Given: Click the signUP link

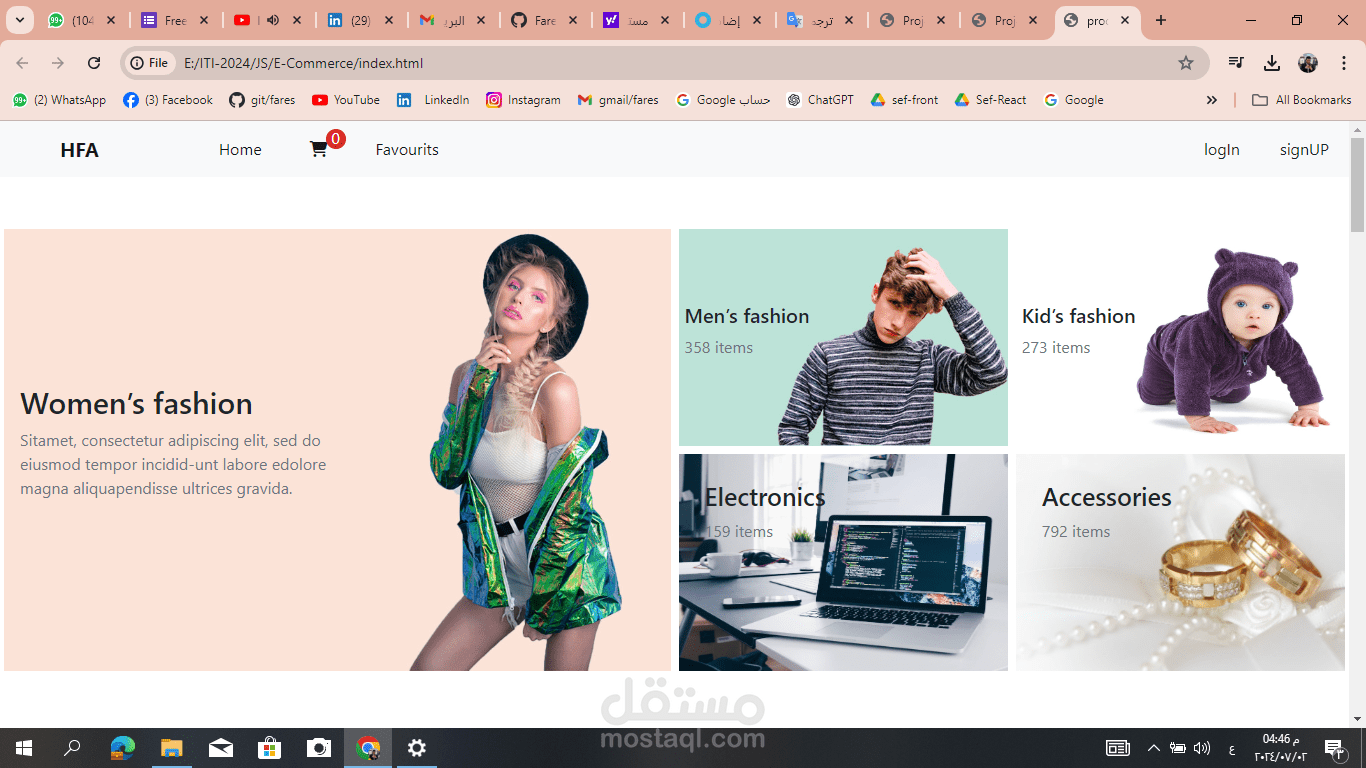Looking at the screenshot, I should click(x=1304, y=149).
